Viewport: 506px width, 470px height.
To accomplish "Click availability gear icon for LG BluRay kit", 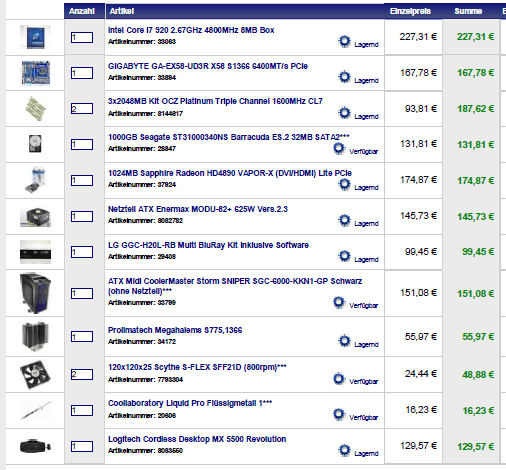I will coord(344,256).
